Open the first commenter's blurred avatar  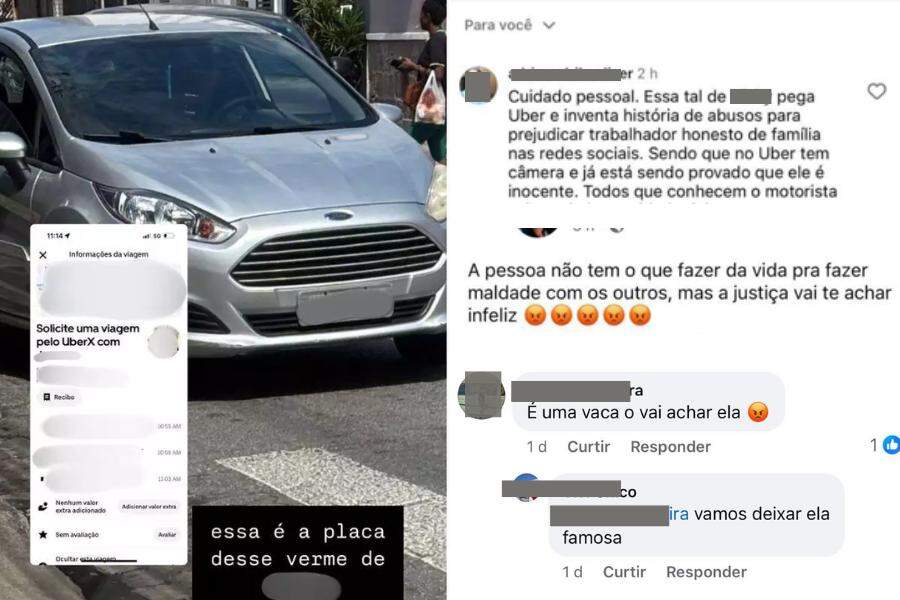(x=479, y=85)
